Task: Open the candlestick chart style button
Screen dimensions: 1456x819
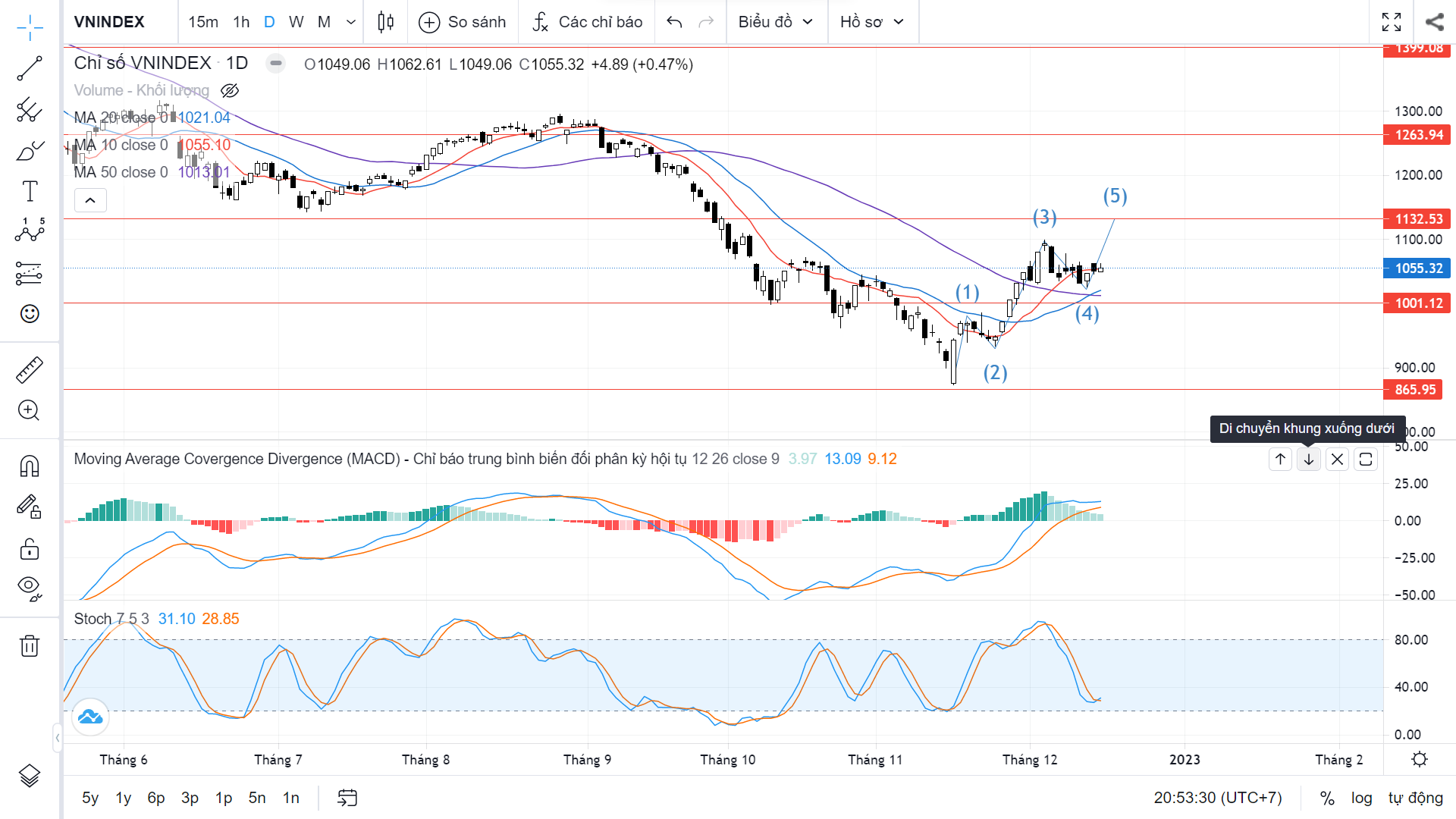Action: click(x=385, y=22)
